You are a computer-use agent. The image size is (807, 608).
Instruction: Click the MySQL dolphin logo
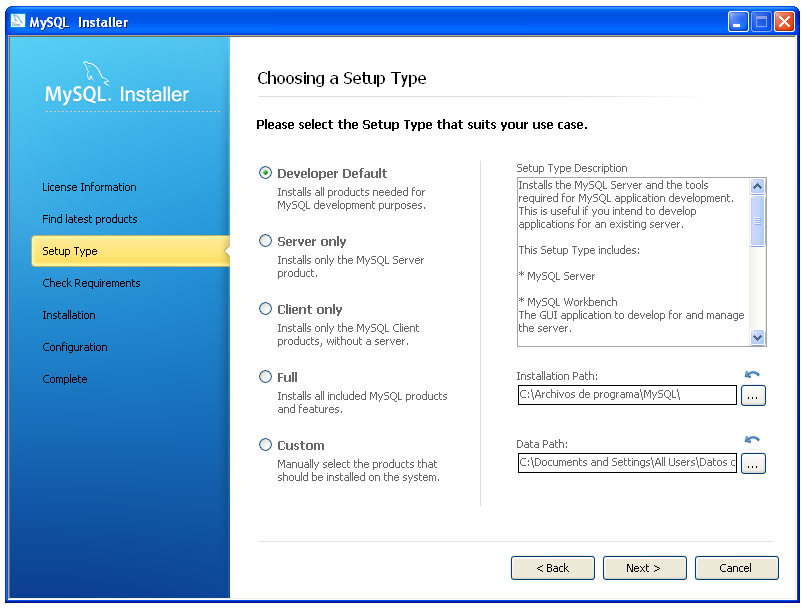(x=96, y=74)
